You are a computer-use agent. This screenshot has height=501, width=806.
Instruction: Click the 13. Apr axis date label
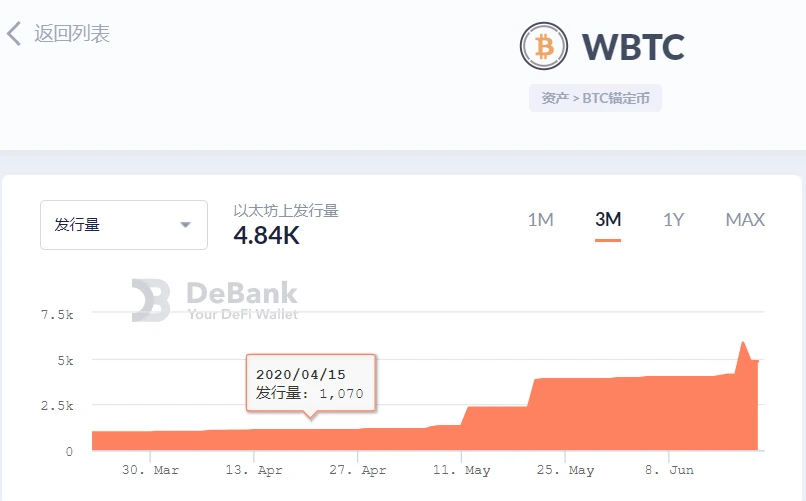point(254,470)
